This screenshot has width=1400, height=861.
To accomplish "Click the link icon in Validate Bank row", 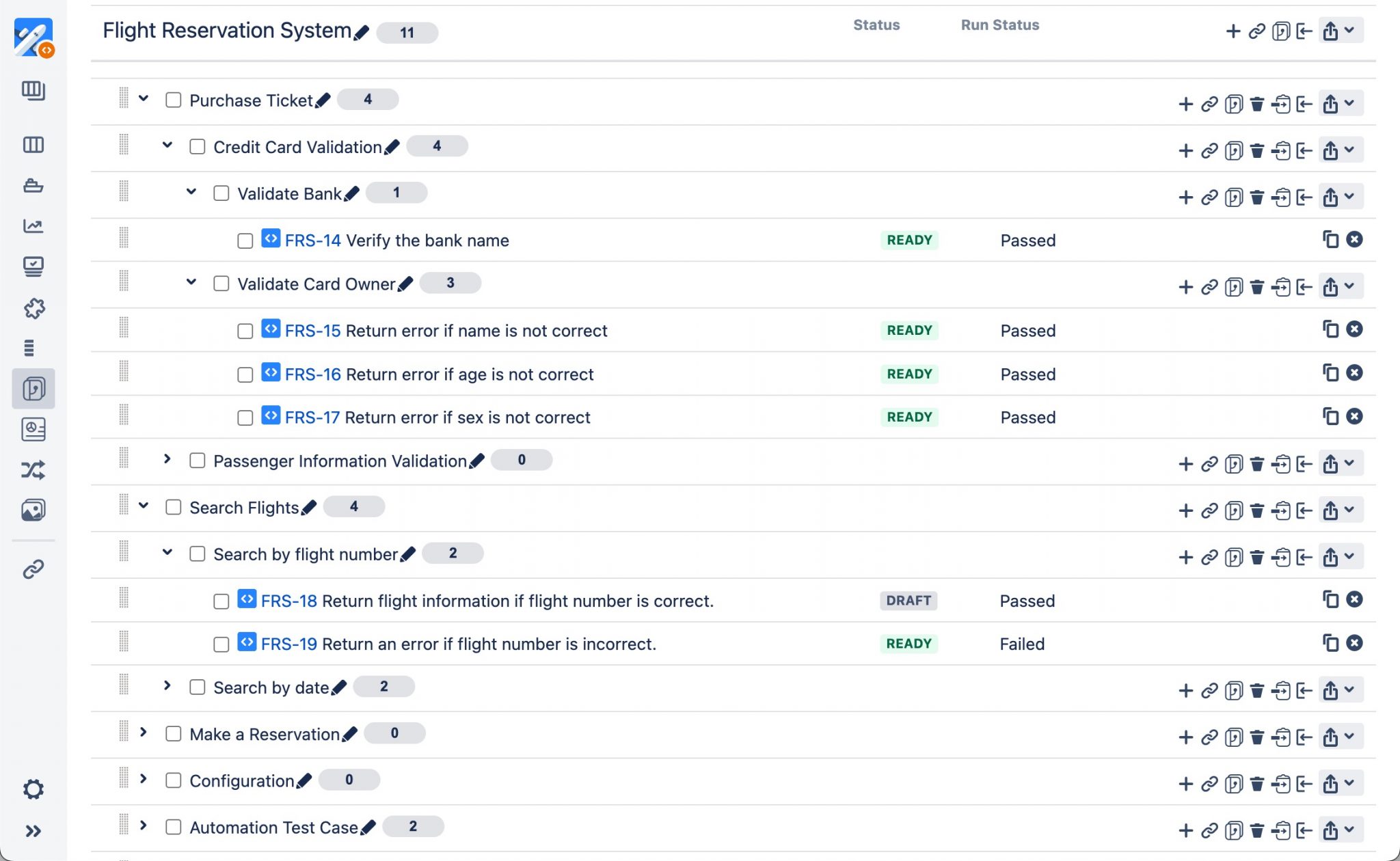I will point(1209,197).
